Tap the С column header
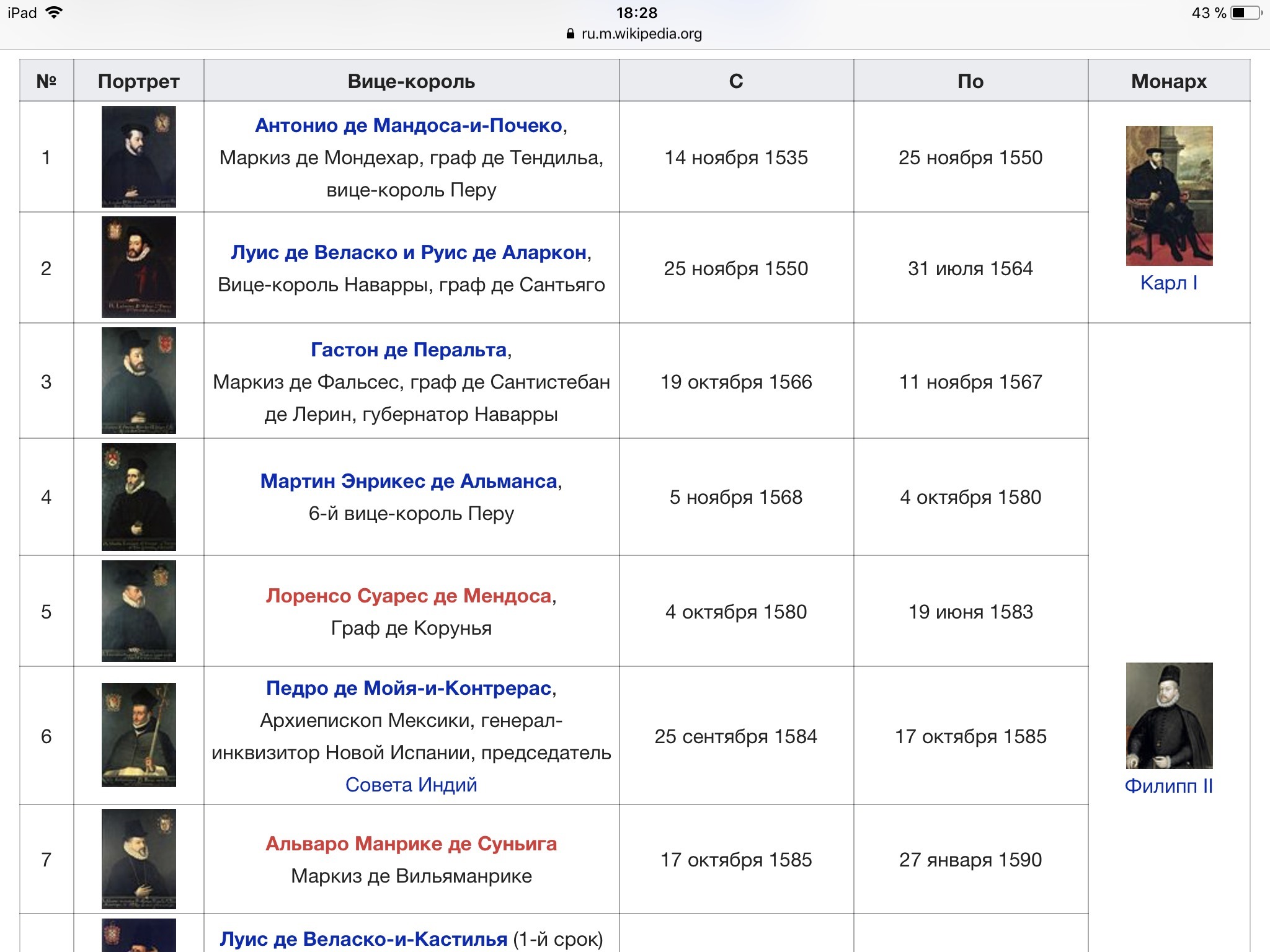 (x=736, y=81)
